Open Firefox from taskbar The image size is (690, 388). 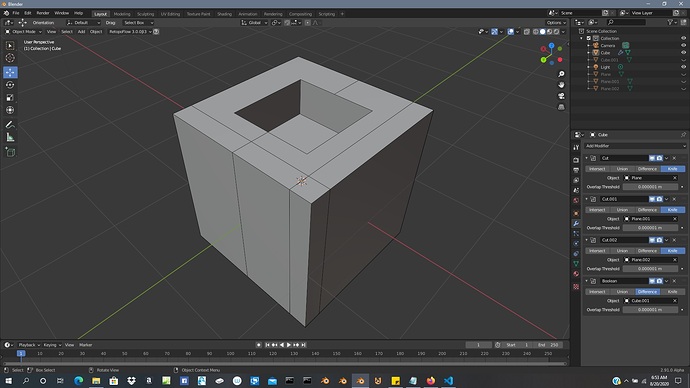pos(430,381)
